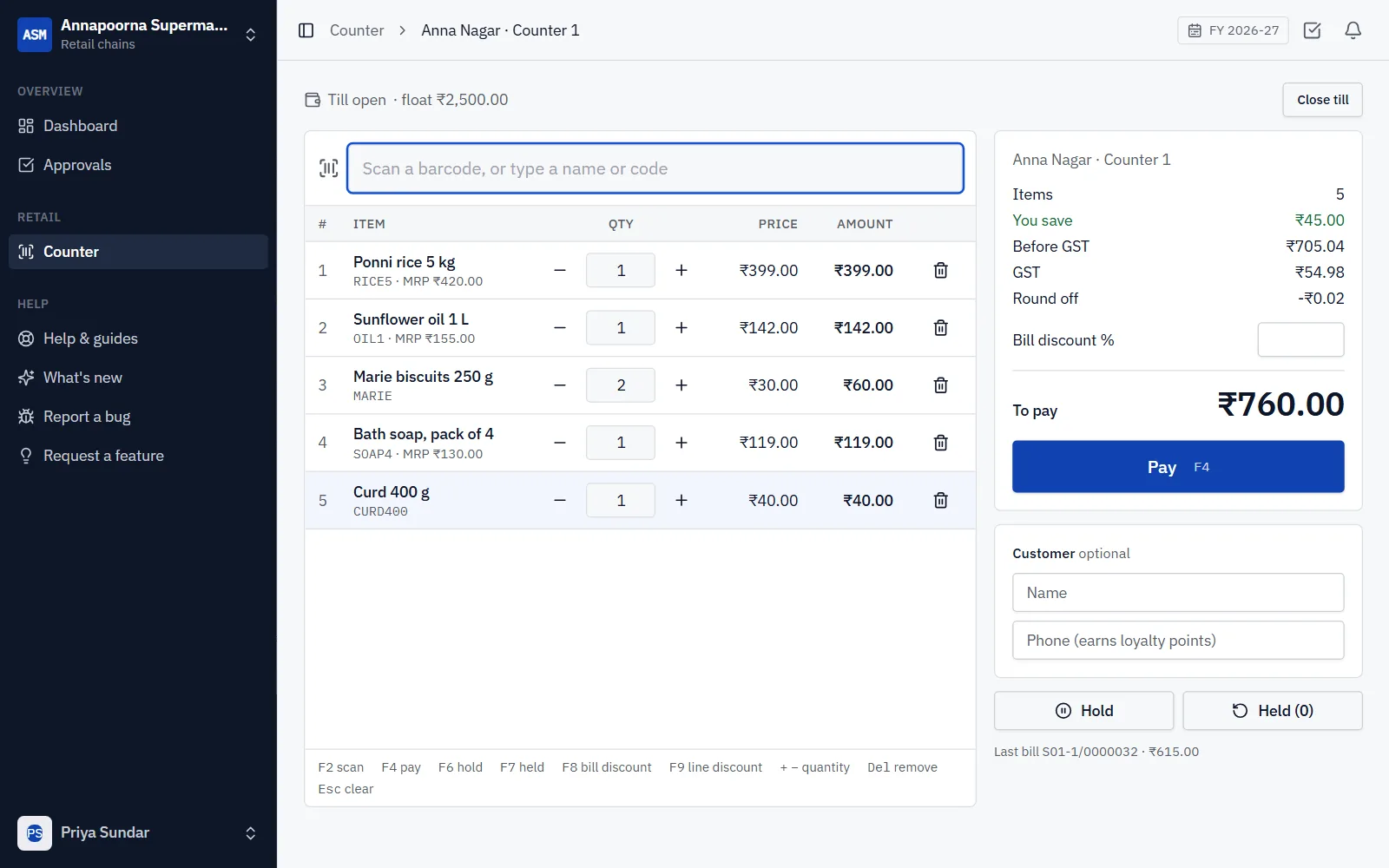Image resolution: width=1389 pixels, height=868 pixels.
Task: Increase quantity of Marie biscuits 250 g
Action: click(681, 385)
